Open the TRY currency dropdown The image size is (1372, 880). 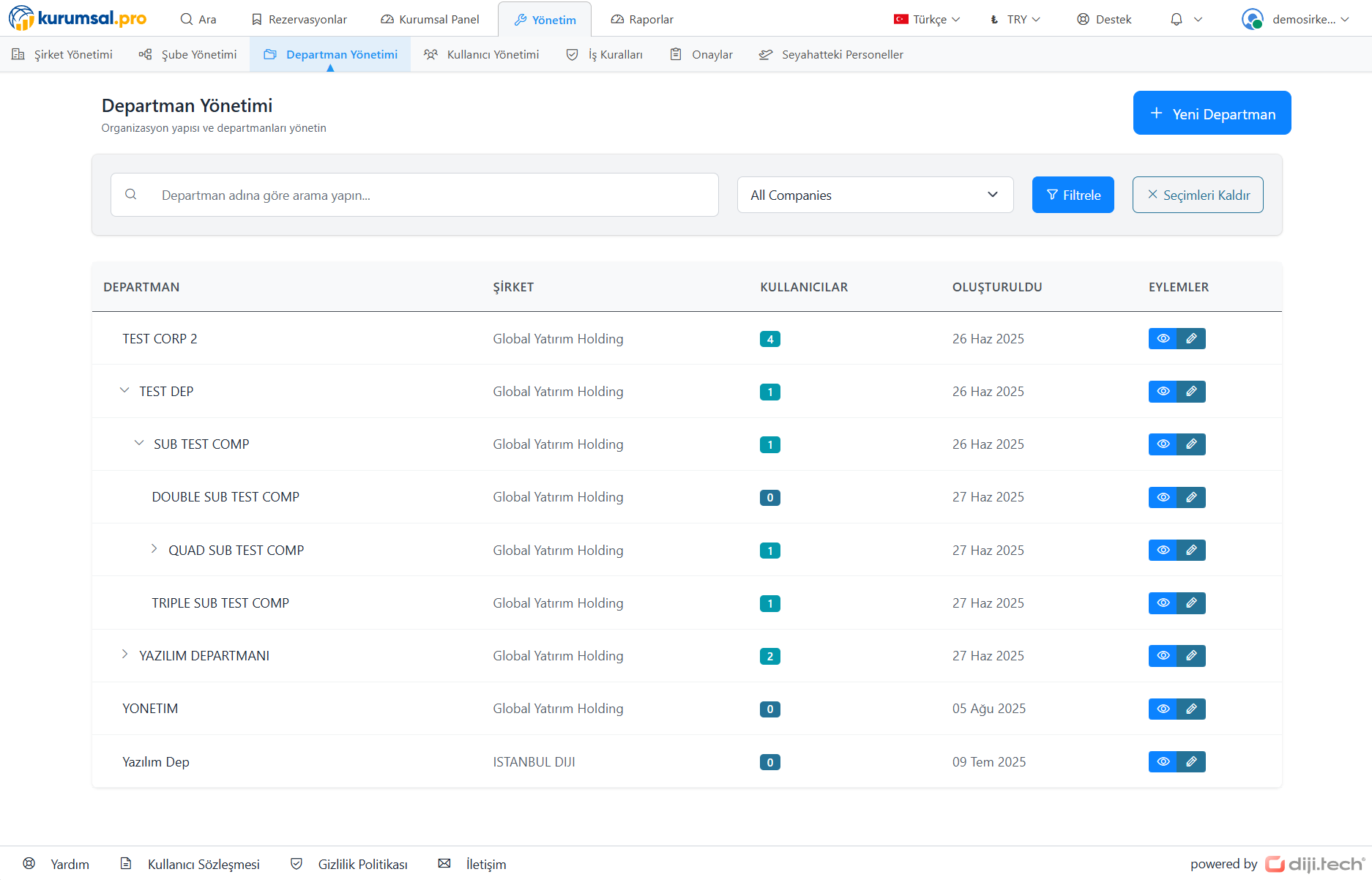(x=1015, y=19)
